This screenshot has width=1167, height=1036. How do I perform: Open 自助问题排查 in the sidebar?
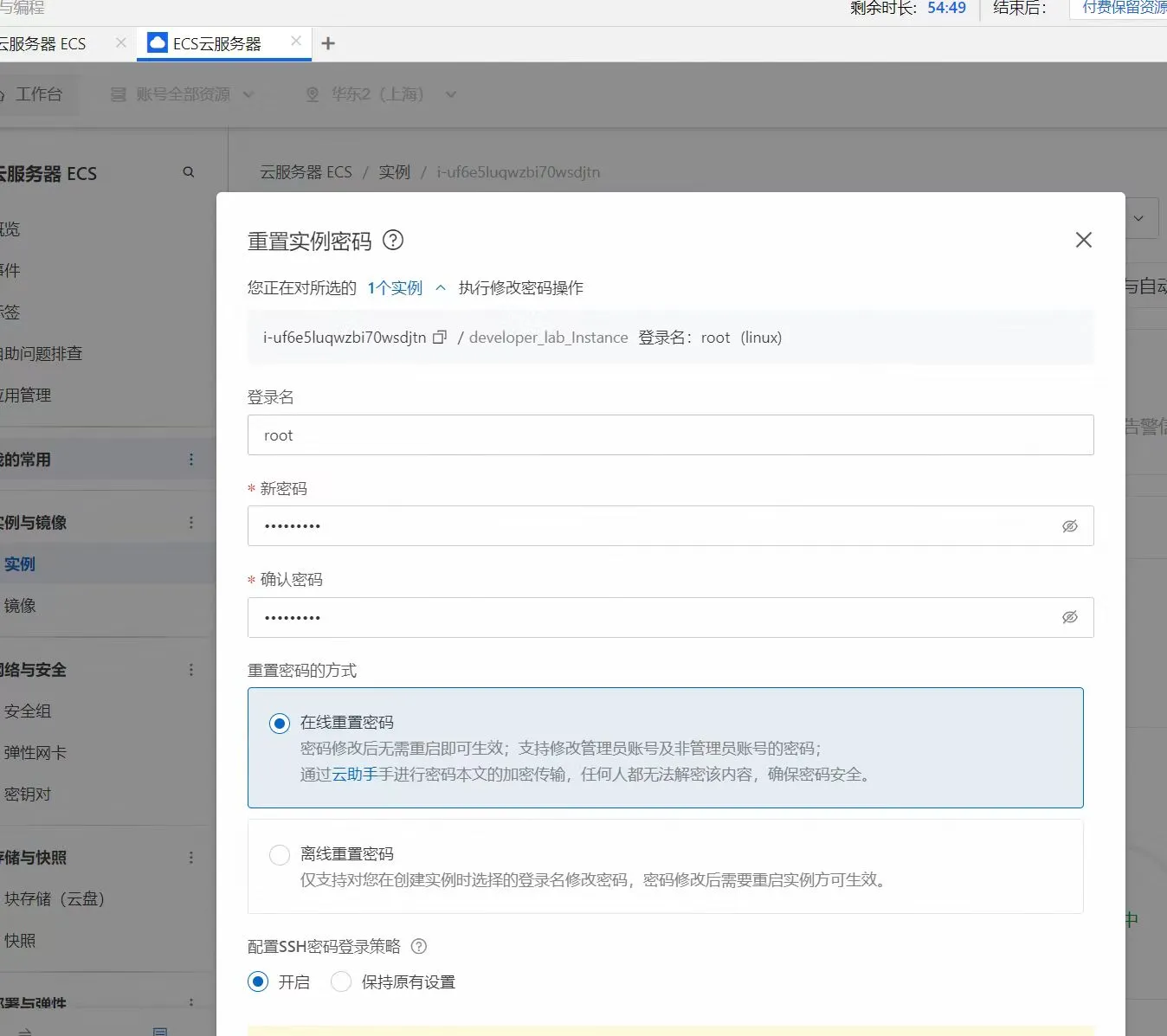click(x=42, y=353)
